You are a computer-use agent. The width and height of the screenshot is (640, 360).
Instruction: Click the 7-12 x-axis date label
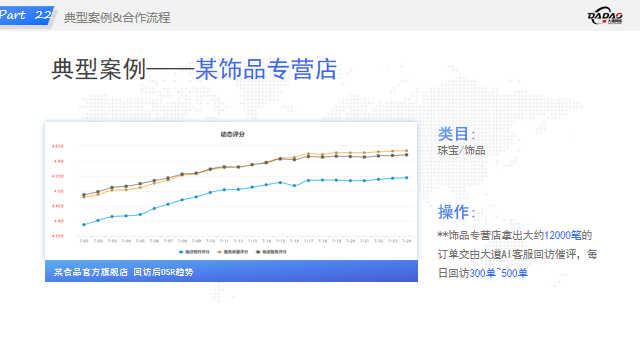(x=238, y=241)
